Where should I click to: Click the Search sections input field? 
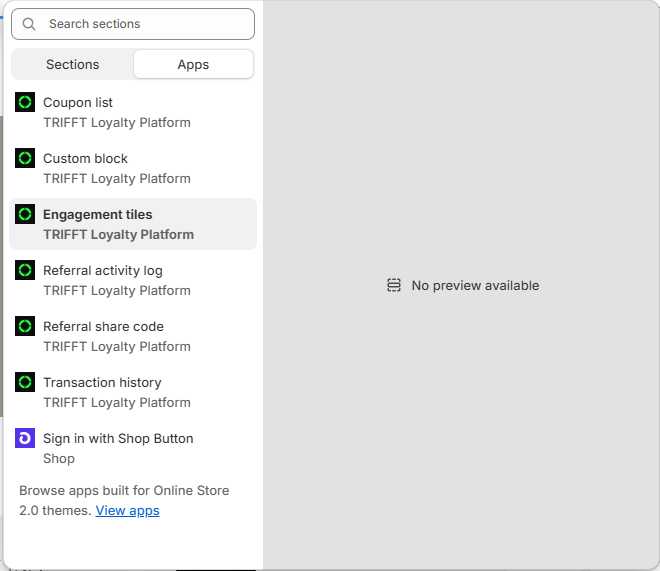tap(133, 24)
